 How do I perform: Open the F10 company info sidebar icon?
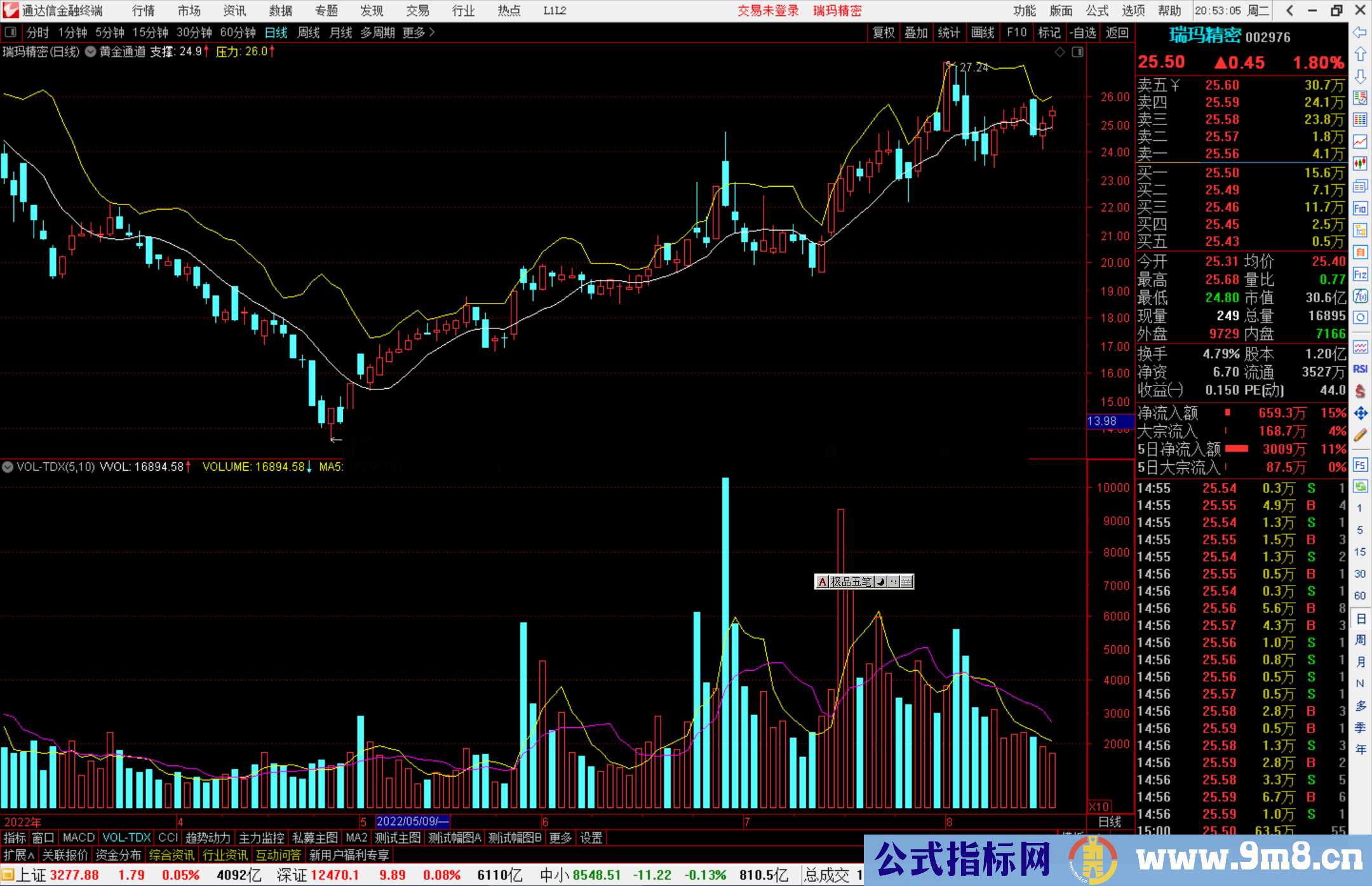click(x=1359, y=208)
